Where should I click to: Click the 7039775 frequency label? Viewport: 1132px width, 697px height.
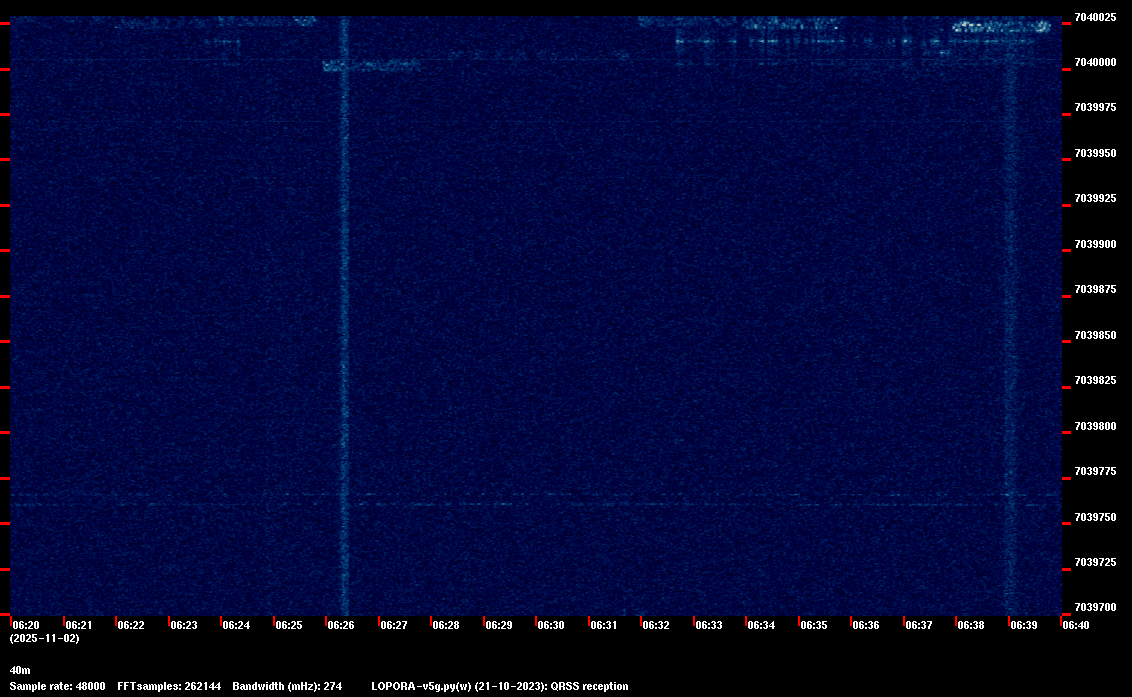tap(1095, 472)
